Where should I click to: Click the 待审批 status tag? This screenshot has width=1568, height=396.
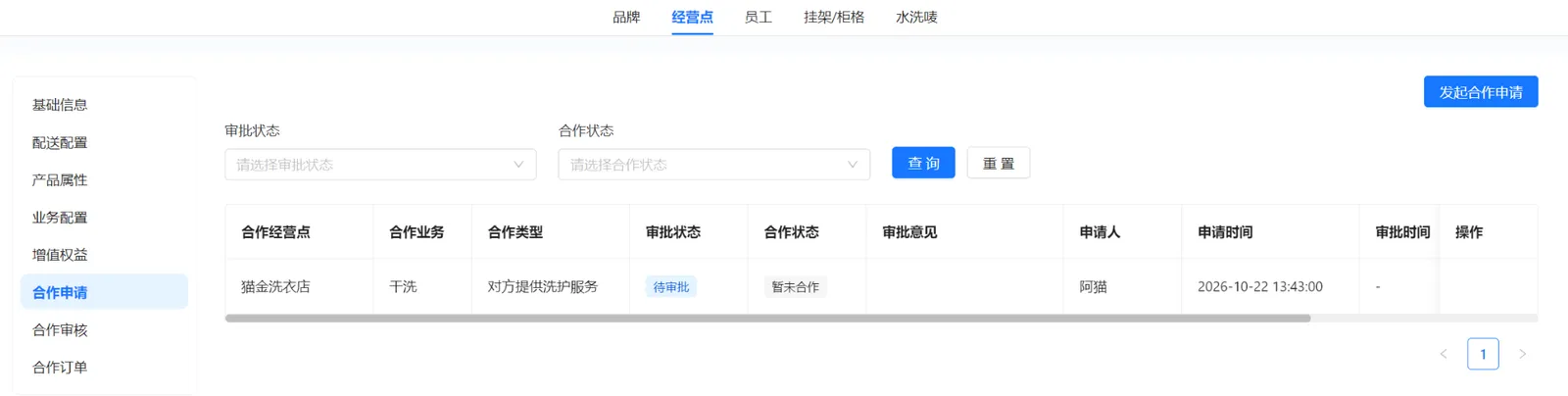coord(671,287)
